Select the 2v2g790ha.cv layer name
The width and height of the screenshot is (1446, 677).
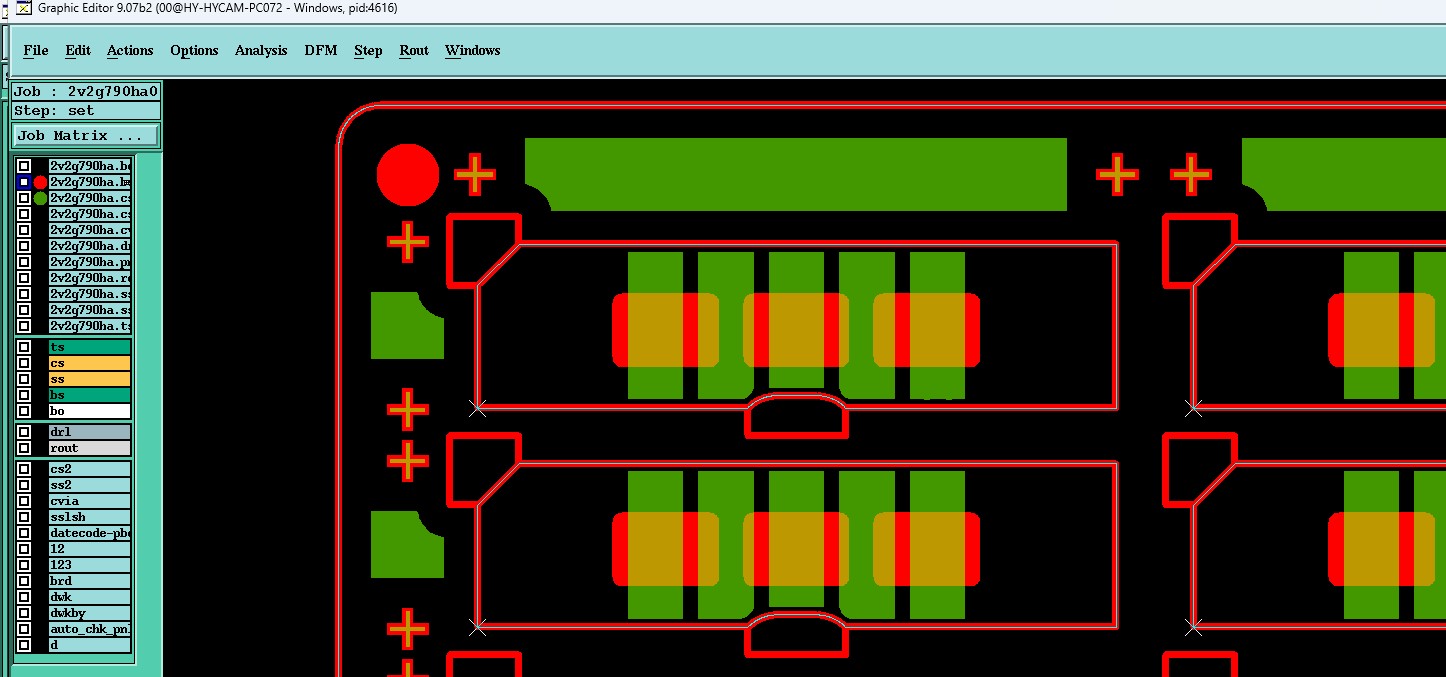(89, 230)
